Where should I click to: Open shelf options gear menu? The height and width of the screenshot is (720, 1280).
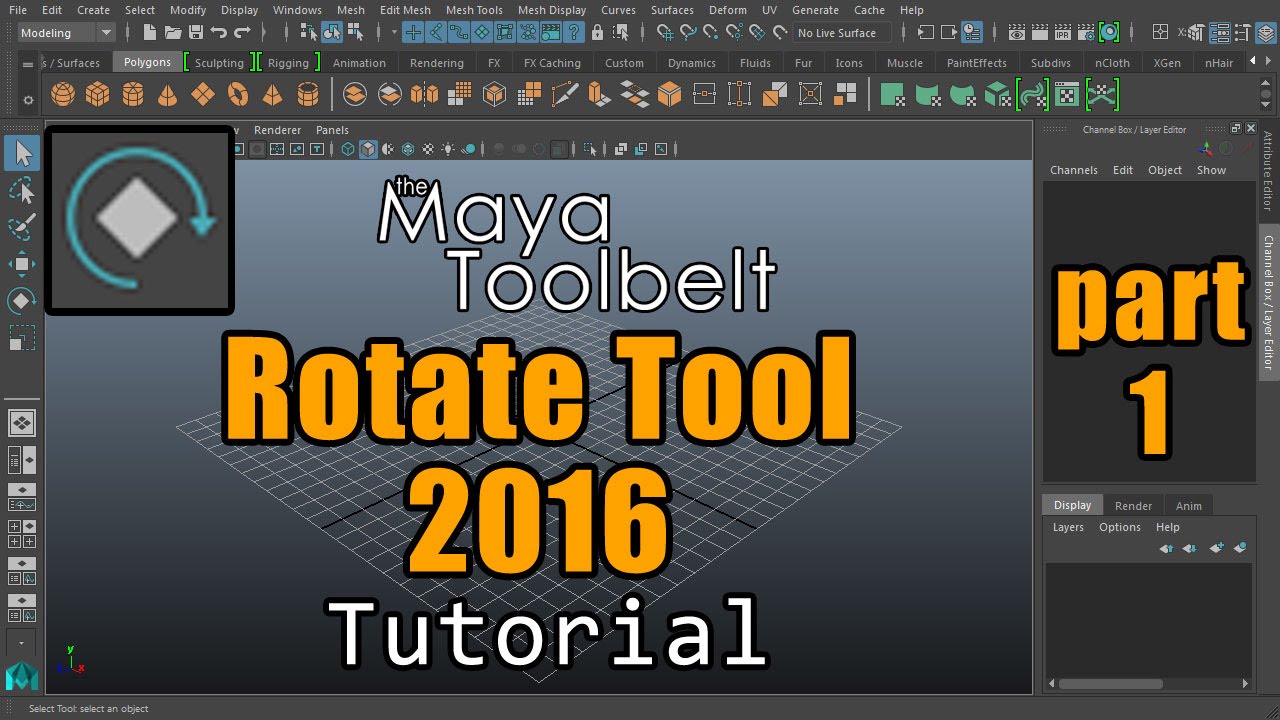coord(28,100)
